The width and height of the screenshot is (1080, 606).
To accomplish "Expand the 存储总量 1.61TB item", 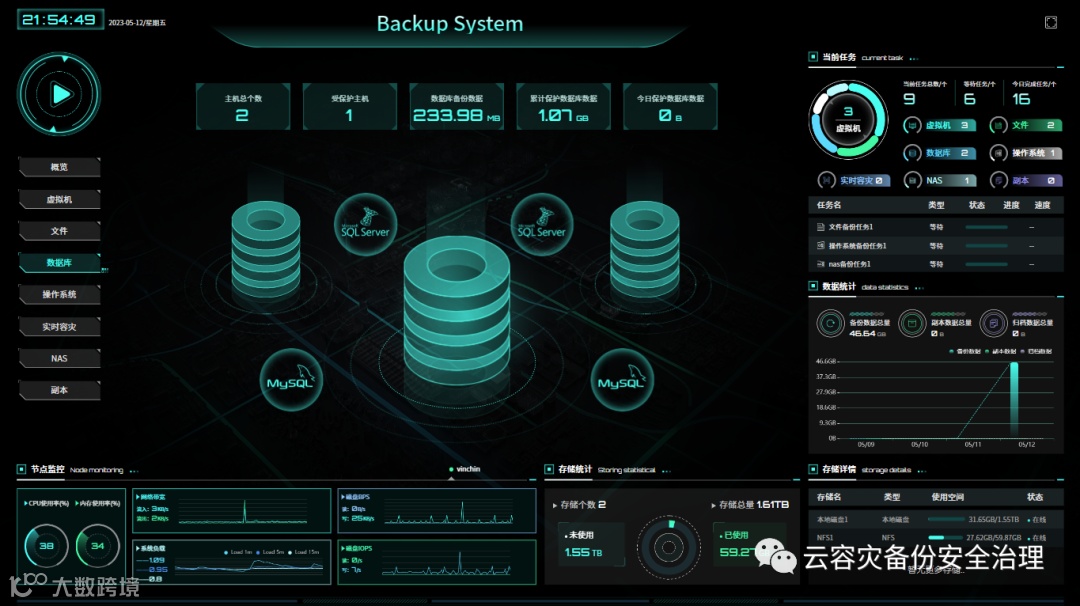I will (x=750, y=505).
